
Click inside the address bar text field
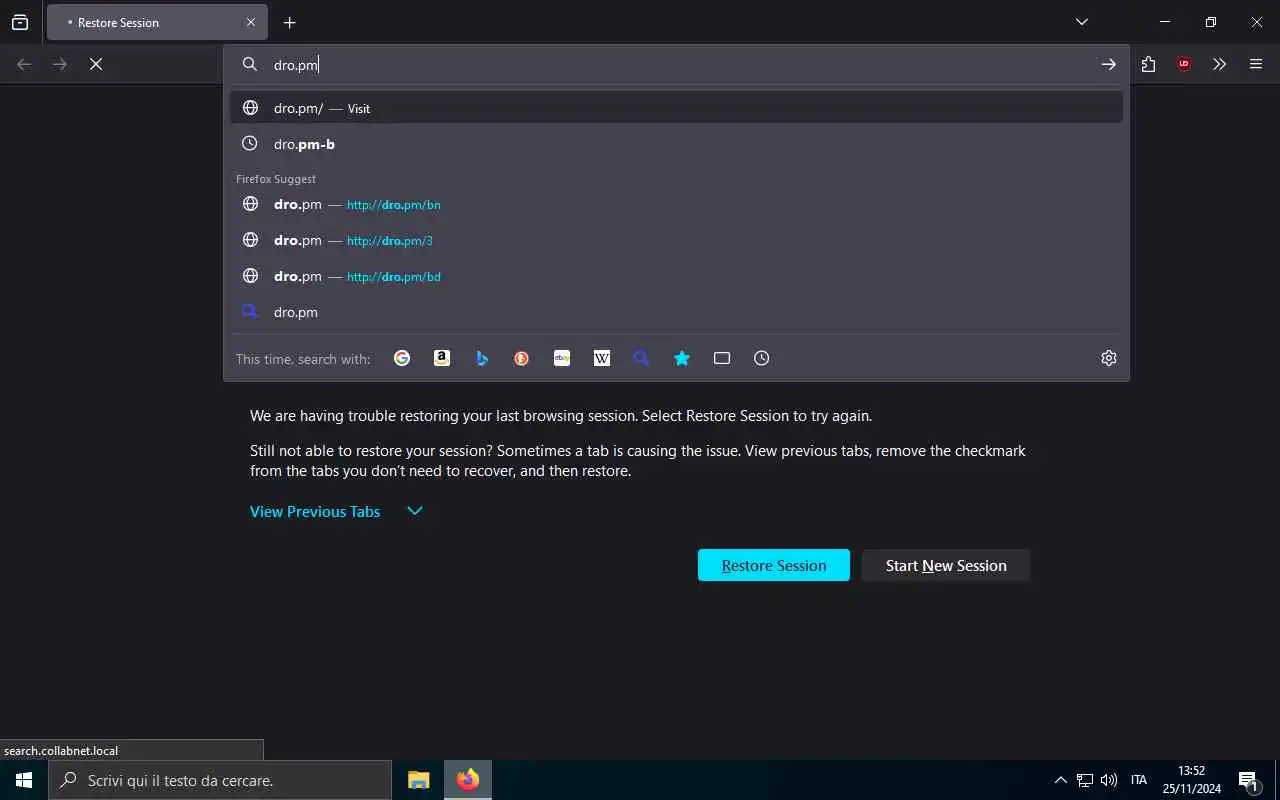pyautogui.click(x=680, y=64)
